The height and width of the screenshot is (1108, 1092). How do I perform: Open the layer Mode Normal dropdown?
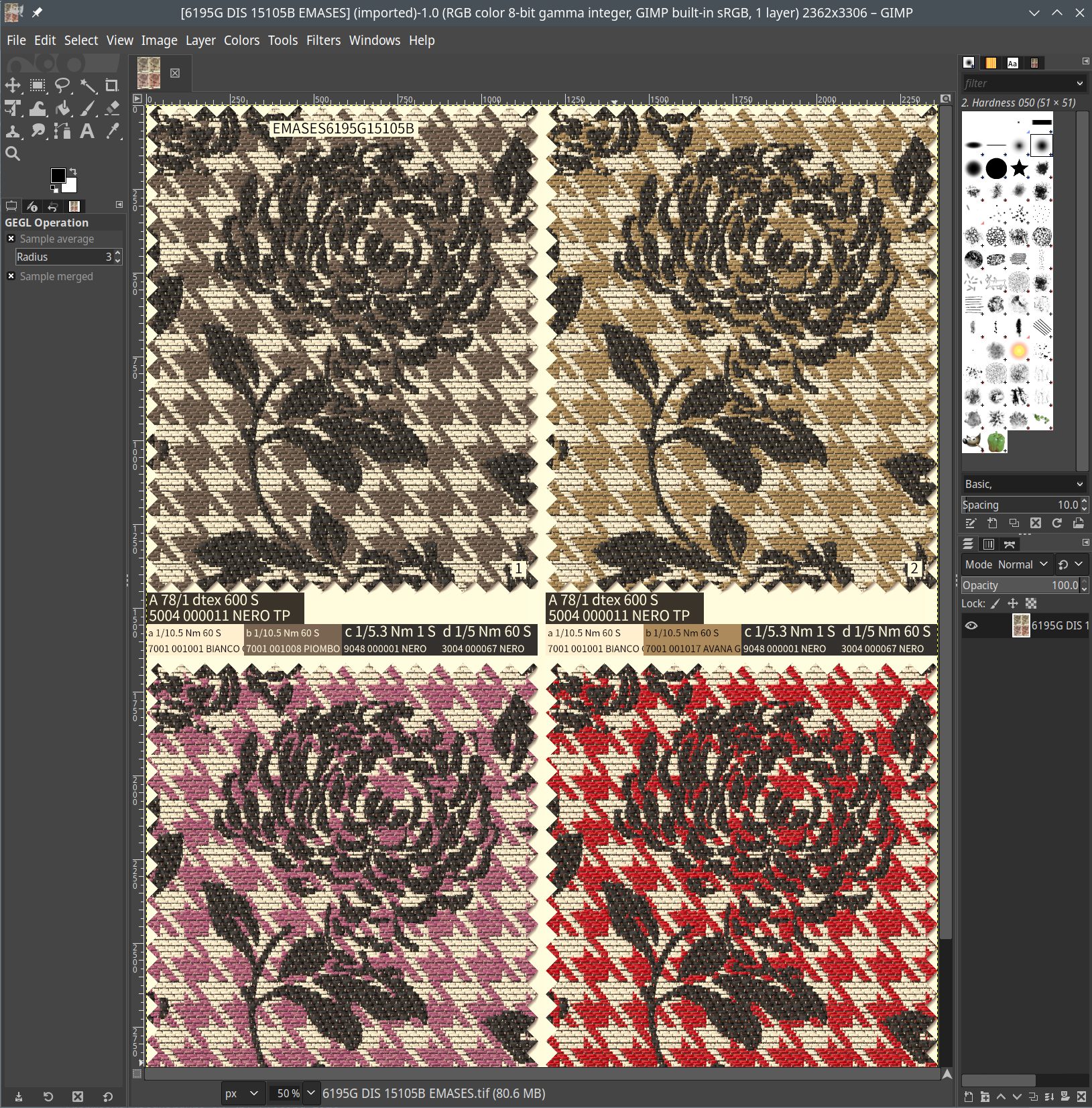click(x=1006, y=564)
